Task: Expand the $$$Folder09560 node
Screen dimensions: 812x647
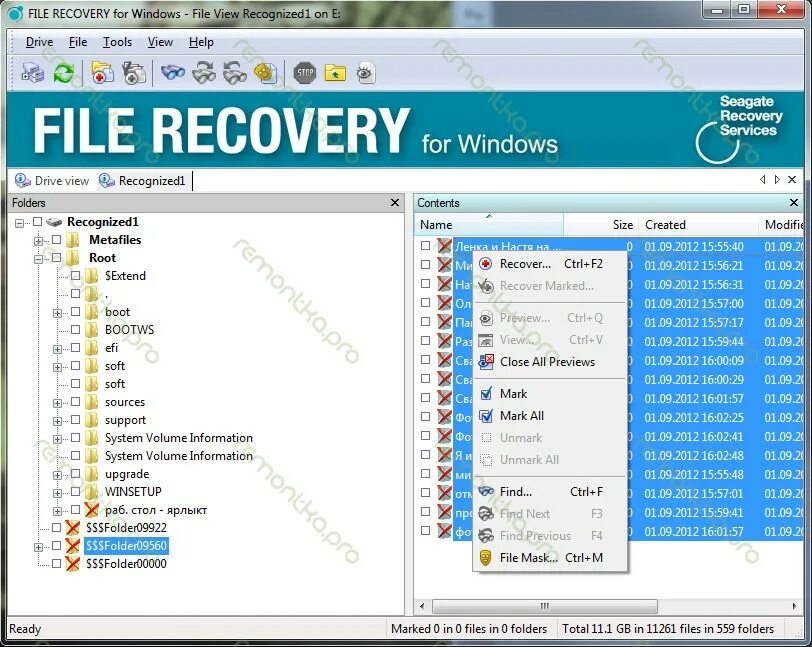Action: click(x=38, y=547)
